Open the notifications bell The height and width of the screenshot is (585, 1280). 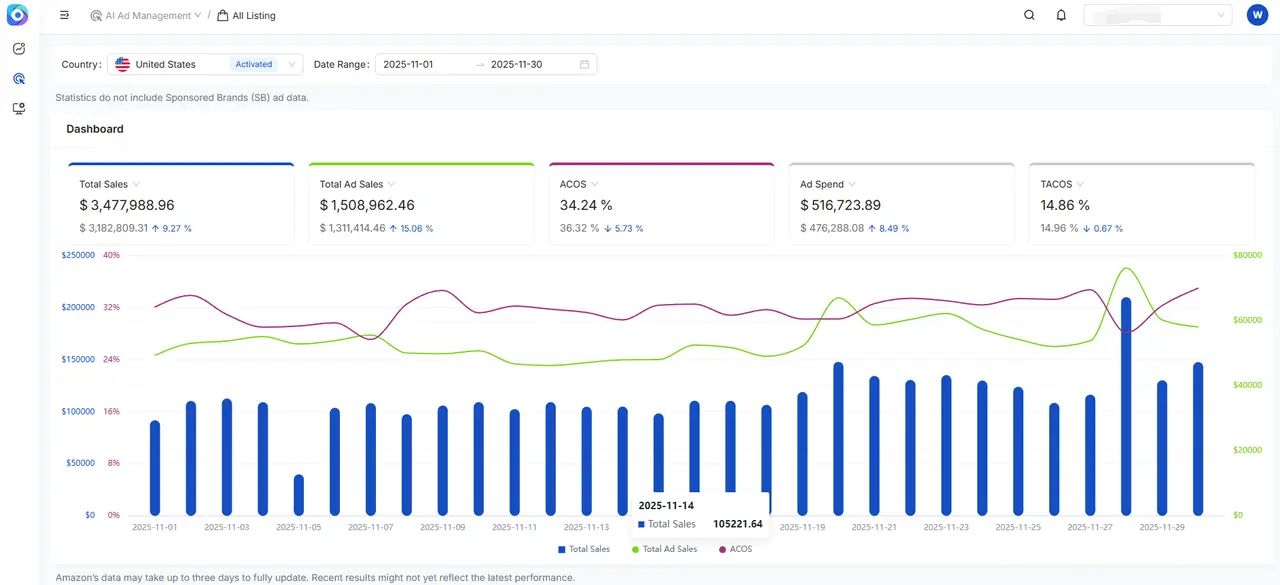tap(1061, 15)
